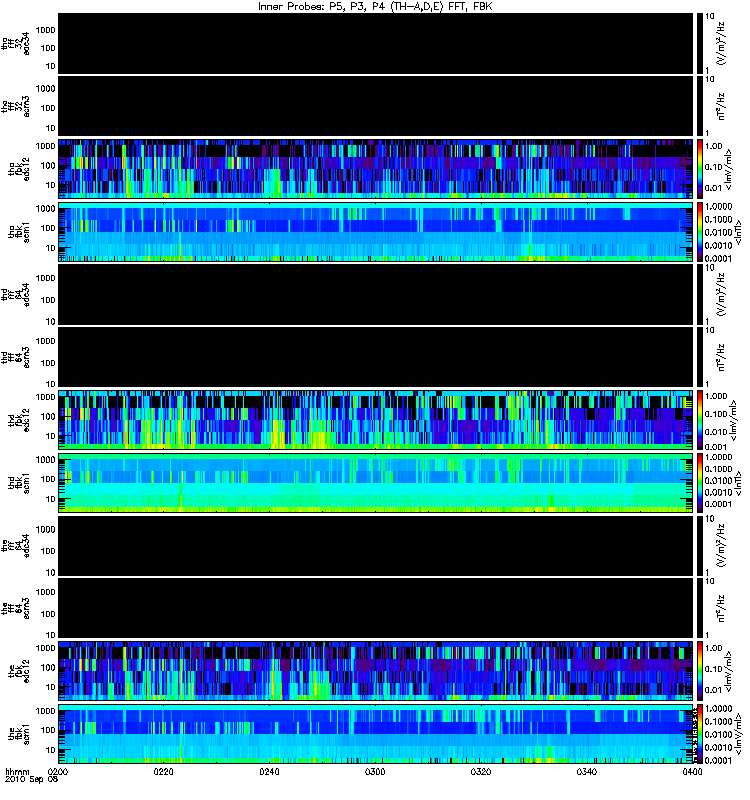Click the plot title Inner Probes FFT, FBK
The image size is (750, 800).
[375, 7]
